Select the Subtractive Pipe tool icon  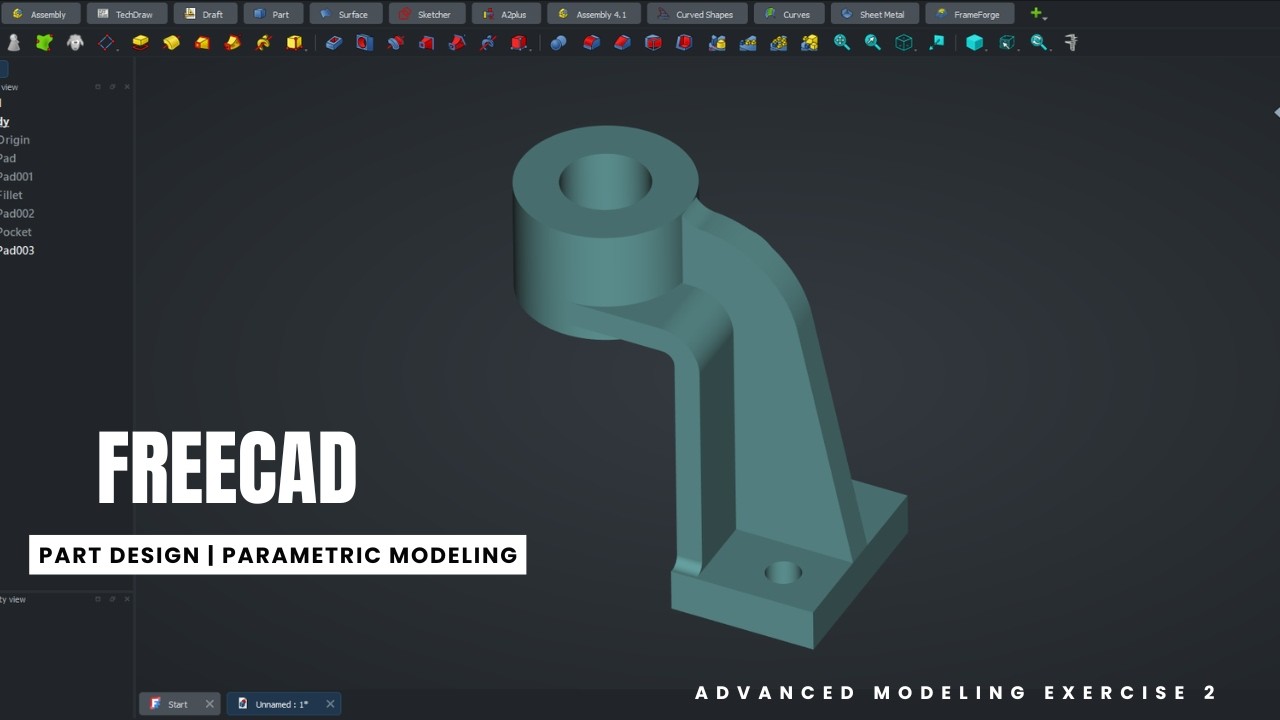pyautogui.click(x=457, y=42)
